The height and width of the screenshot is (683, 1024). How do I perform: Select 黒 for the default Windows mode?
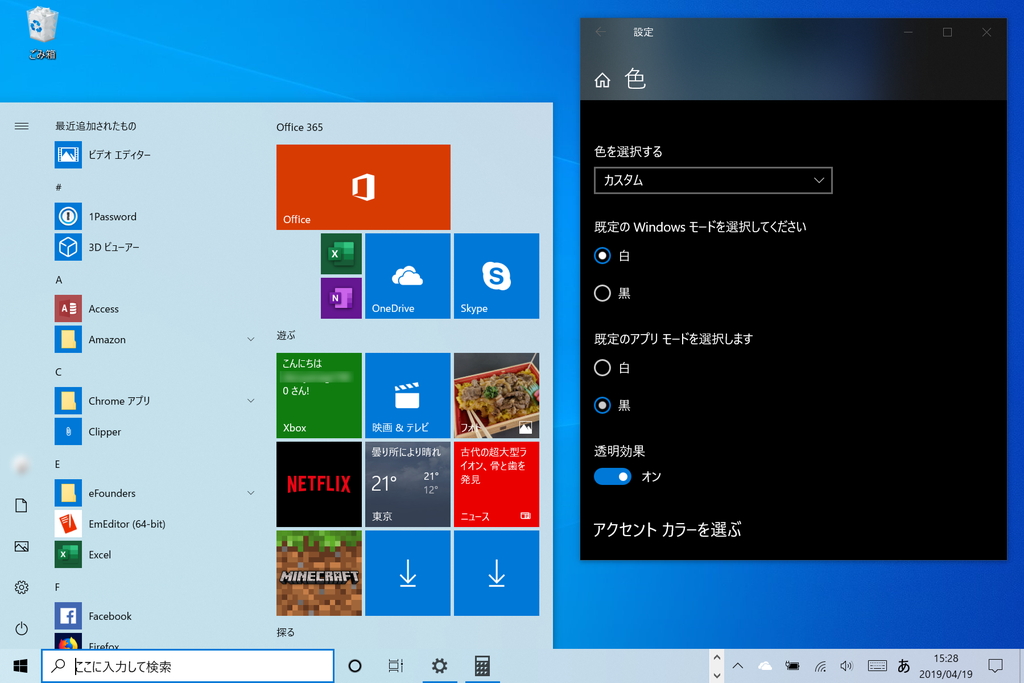(x=602, y=293)
